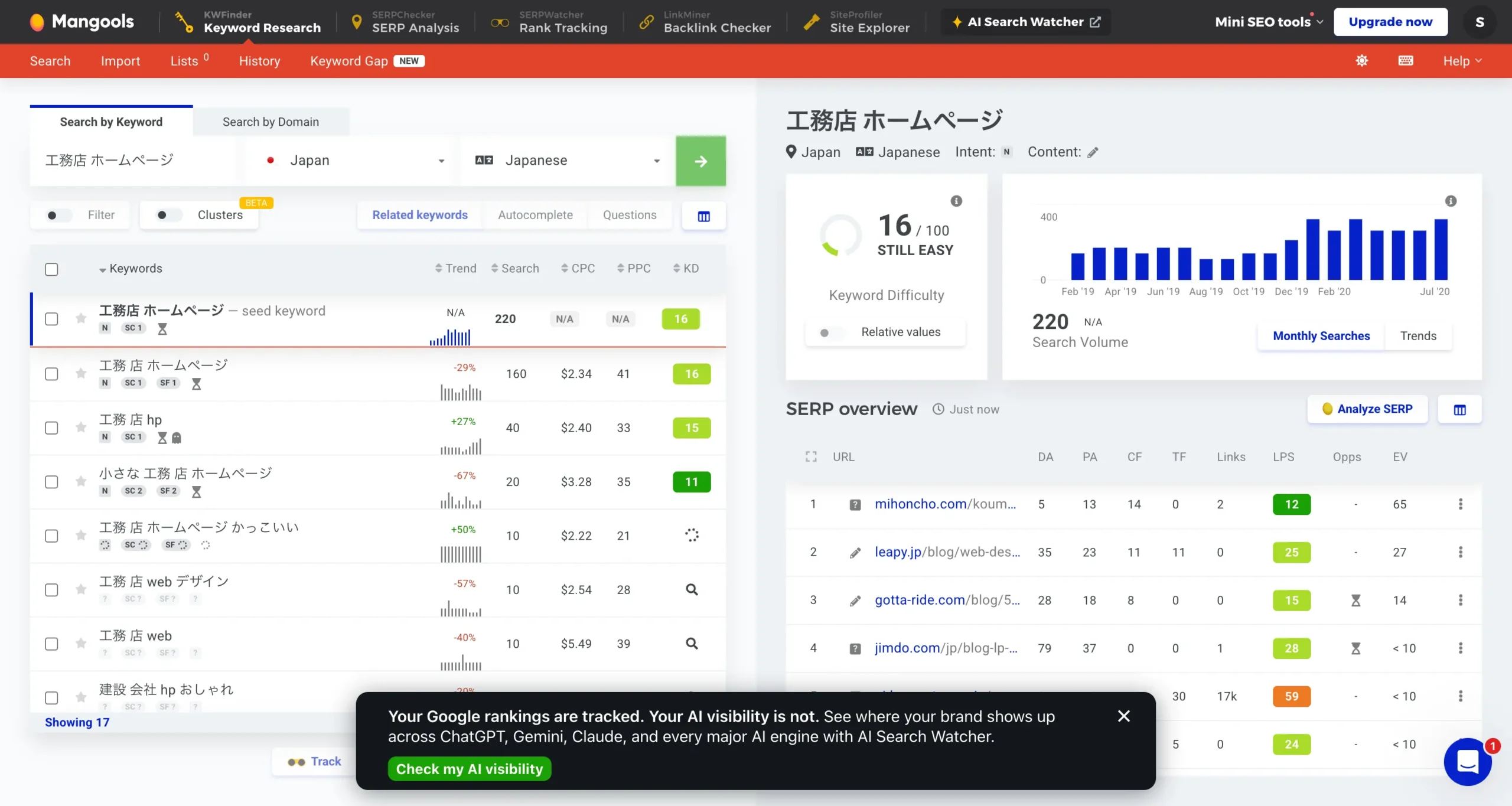Click Check my AI visibility button
This screenshot has width=1512, height=806.
coord(470,769)
